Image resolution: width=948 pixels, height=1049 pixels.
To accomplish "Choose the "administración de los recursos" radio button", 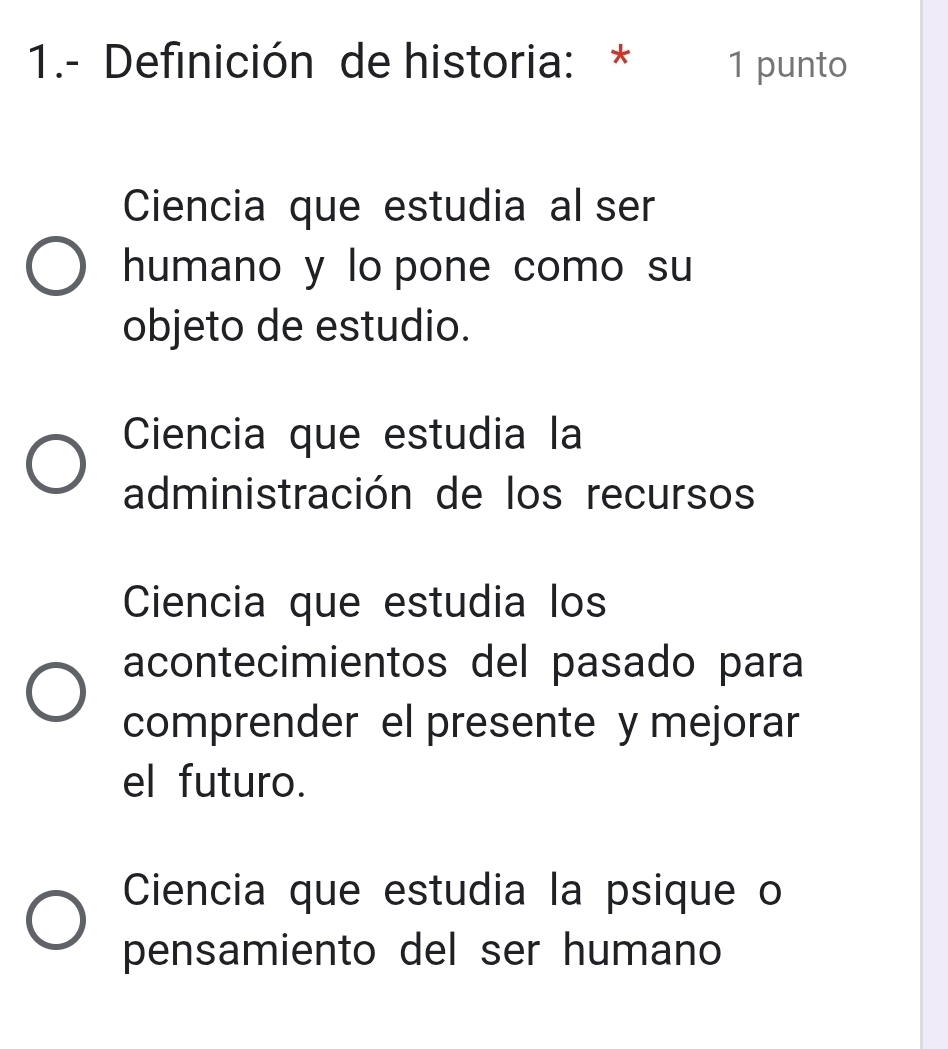I will tap(54, 465).
